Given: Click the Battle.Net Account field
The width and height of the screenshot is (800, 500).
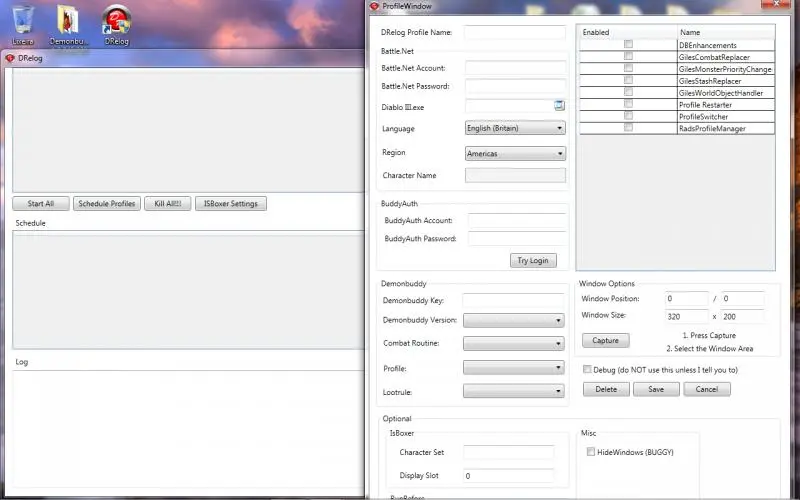Looking at the screenshot, I should pyautogui.click(x=515, y=68).
